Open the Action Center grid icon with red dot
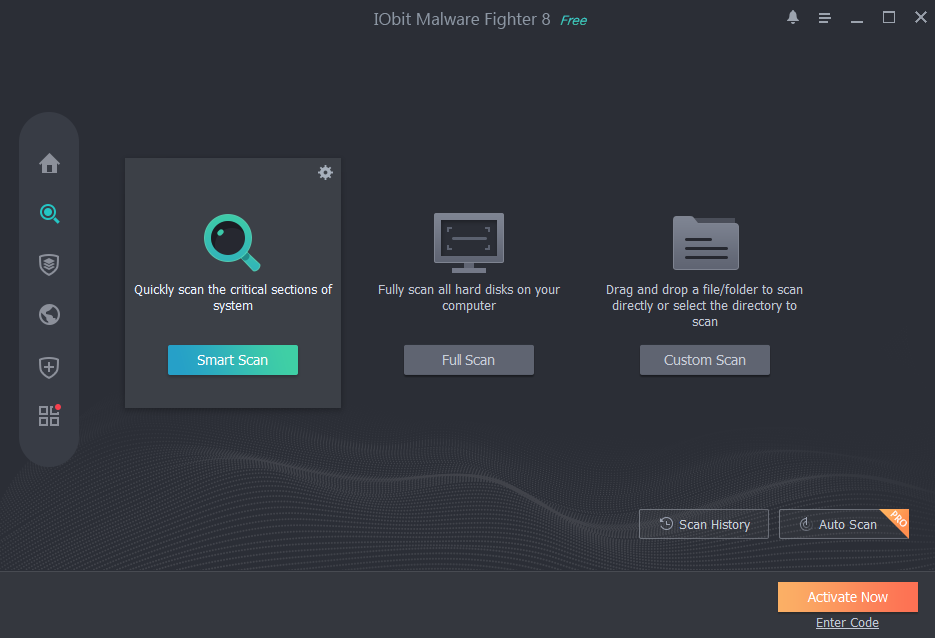935x638 pixels. tap(48, 416)
